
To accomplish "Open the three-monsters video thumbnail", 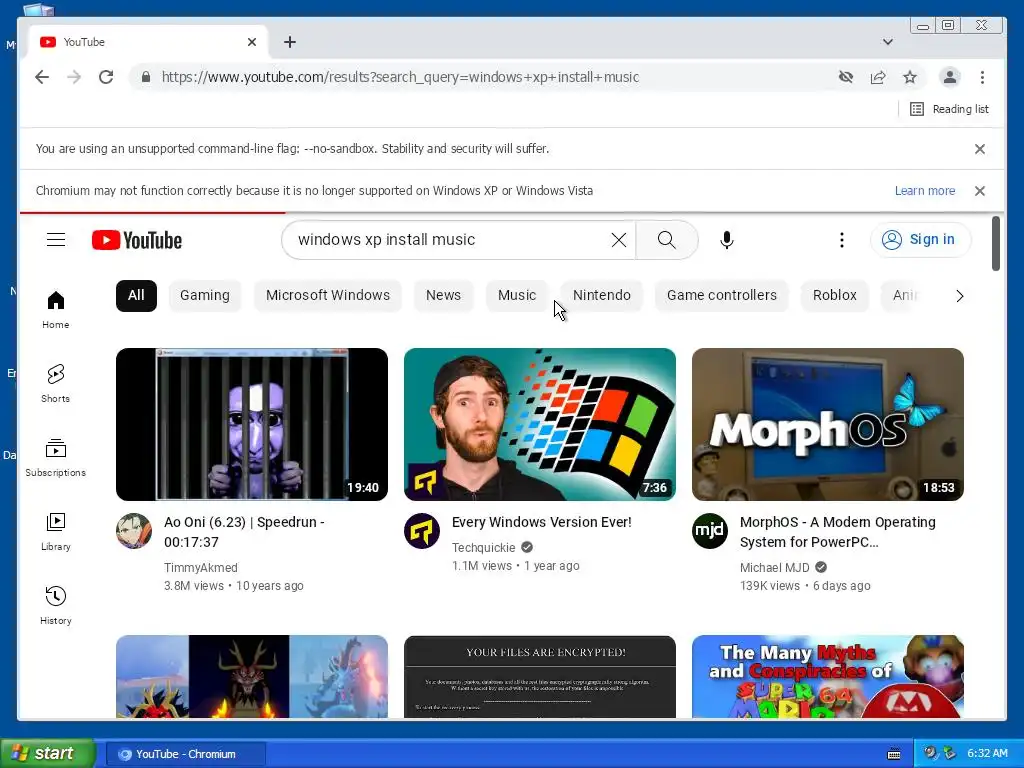I will 251,677.
